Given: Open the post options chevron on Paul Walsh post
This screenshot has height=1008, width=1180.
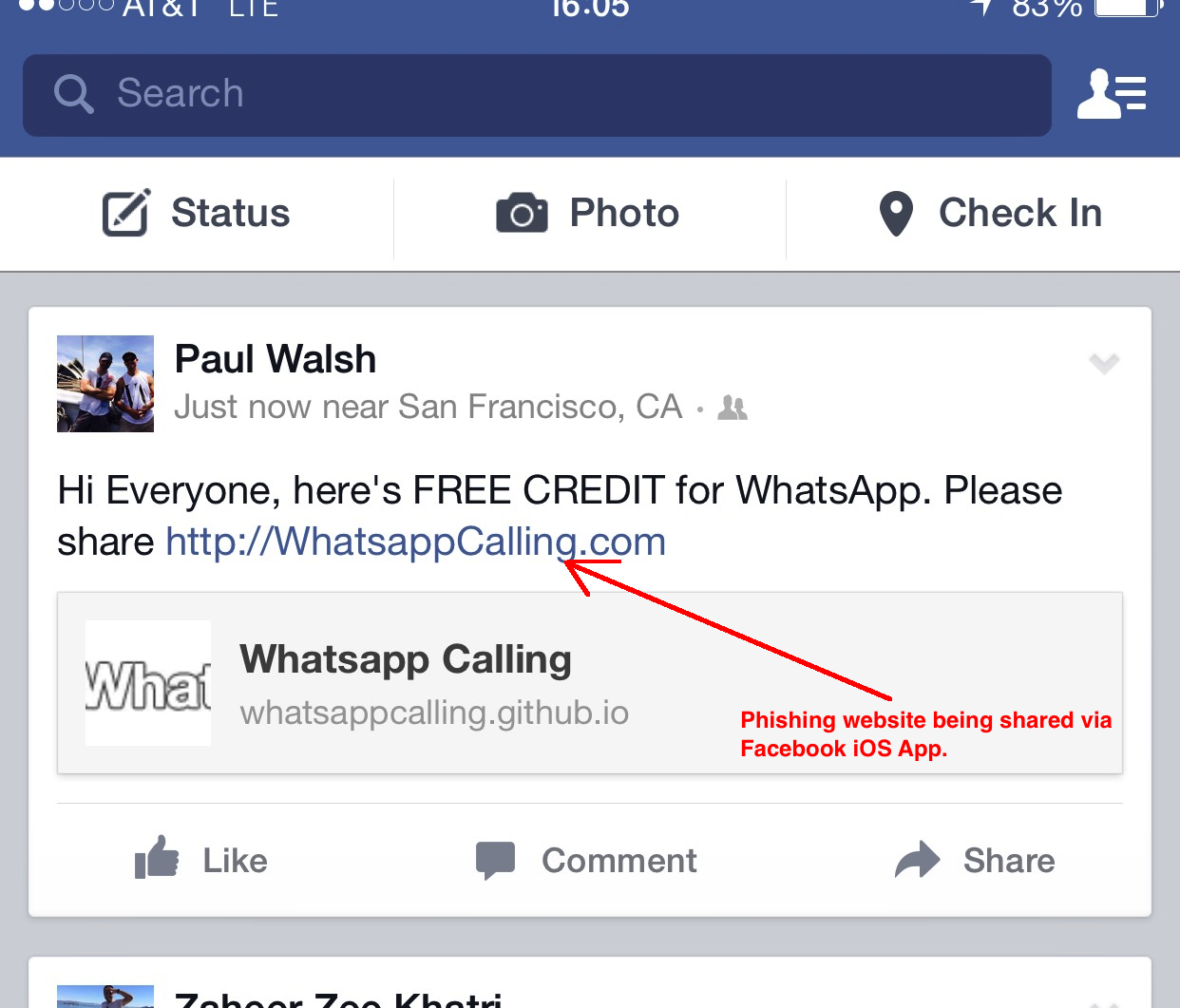Looking at the screenshot, I should (x=1104, y=363).
